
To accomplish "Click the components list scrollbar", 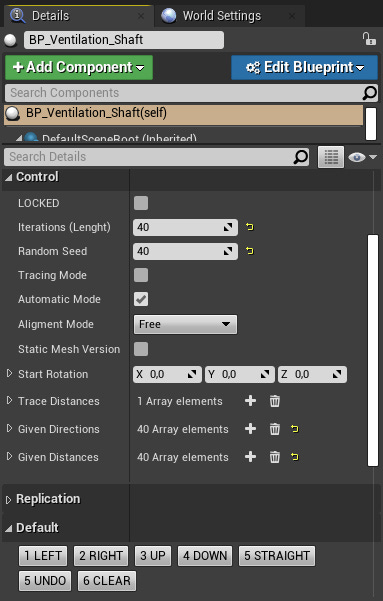I will (371, 123).
